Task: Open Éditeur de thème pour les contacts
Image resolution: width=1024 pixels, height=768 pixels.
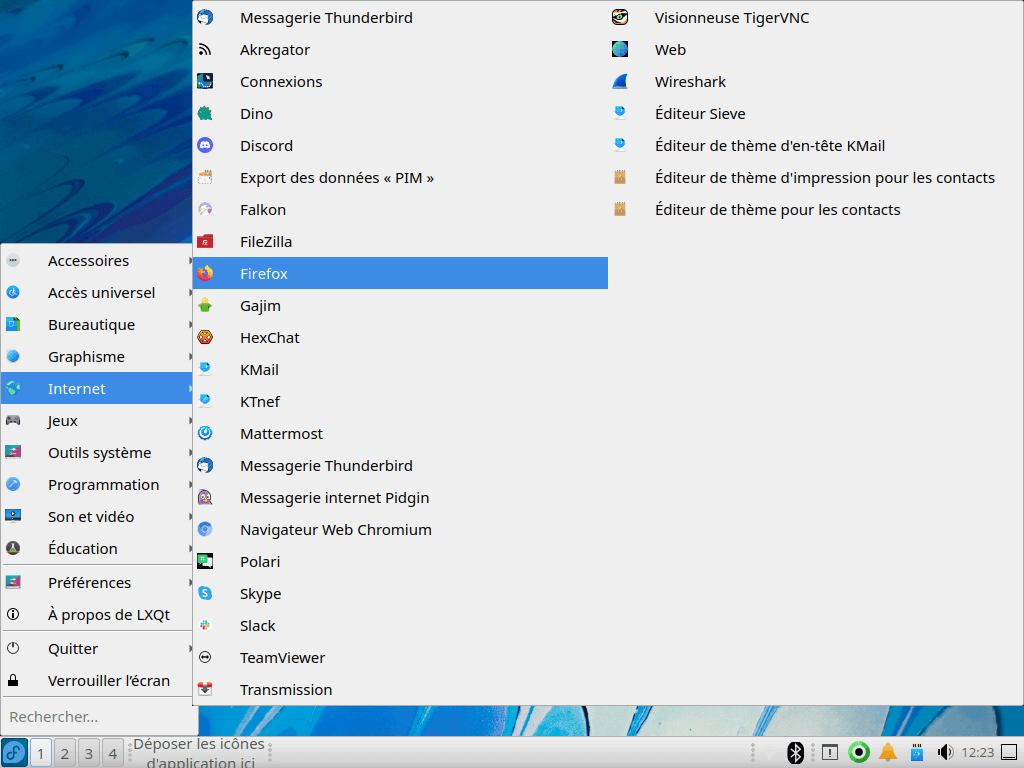Action: [815, 210]
